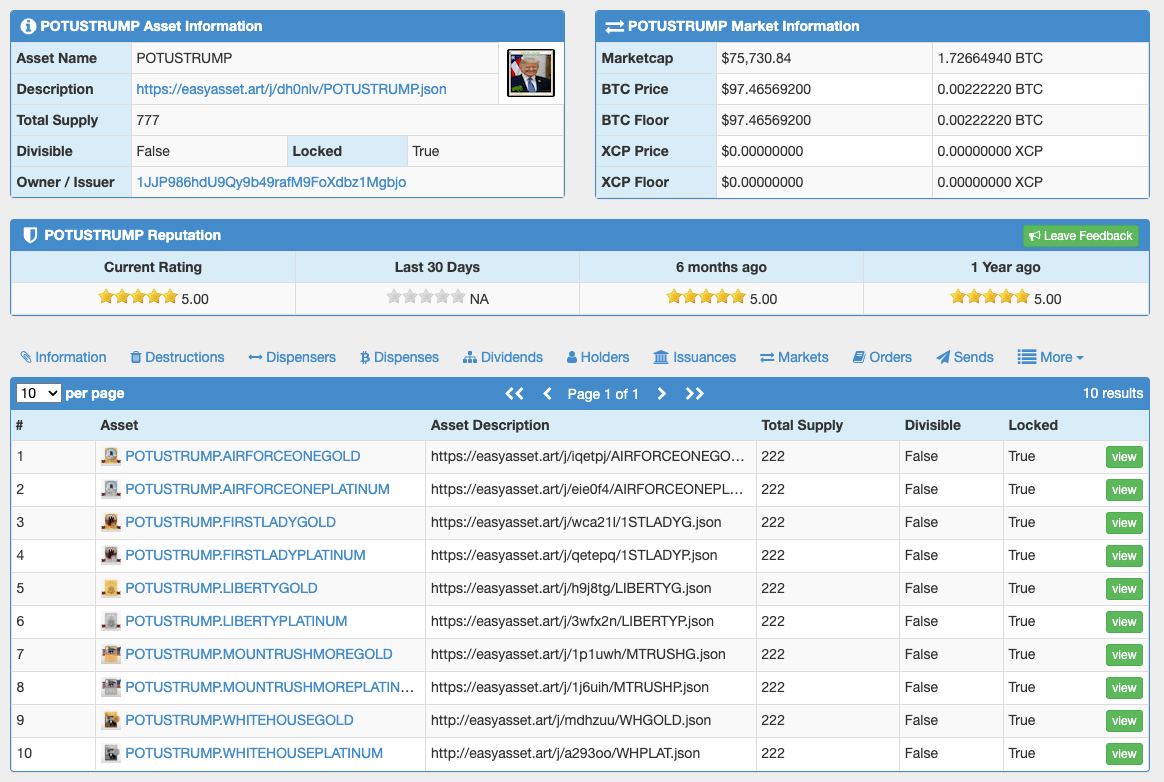Select the AIRFORCEONEGO… description URL cell
The image size is (1164, 782).
coord(587,456)
